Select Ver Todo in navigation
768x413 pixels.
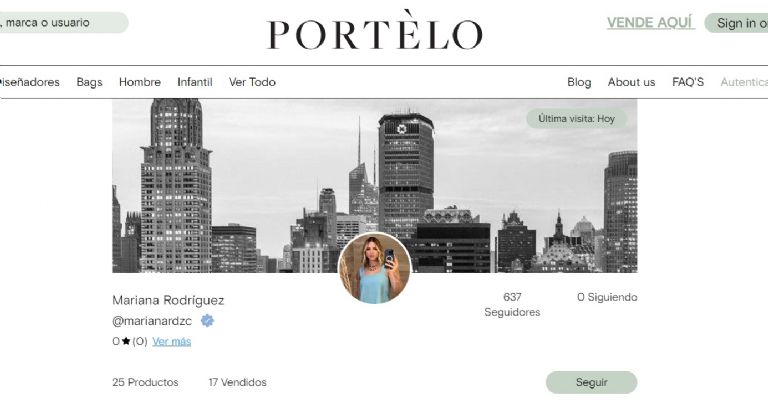click(x=252, y=82)
